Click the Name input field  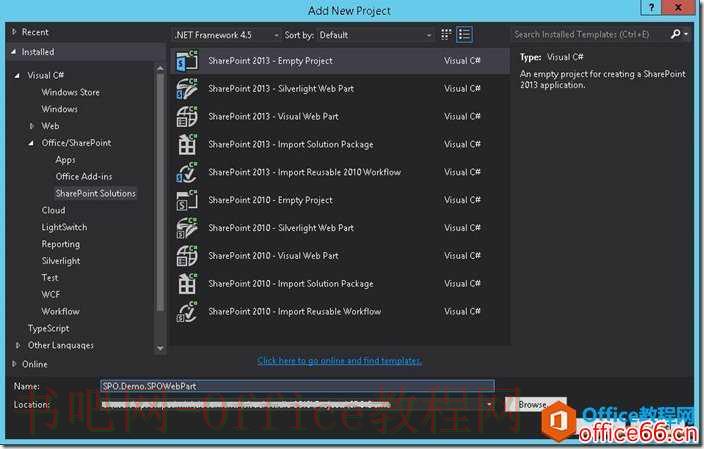pos(297,386)
